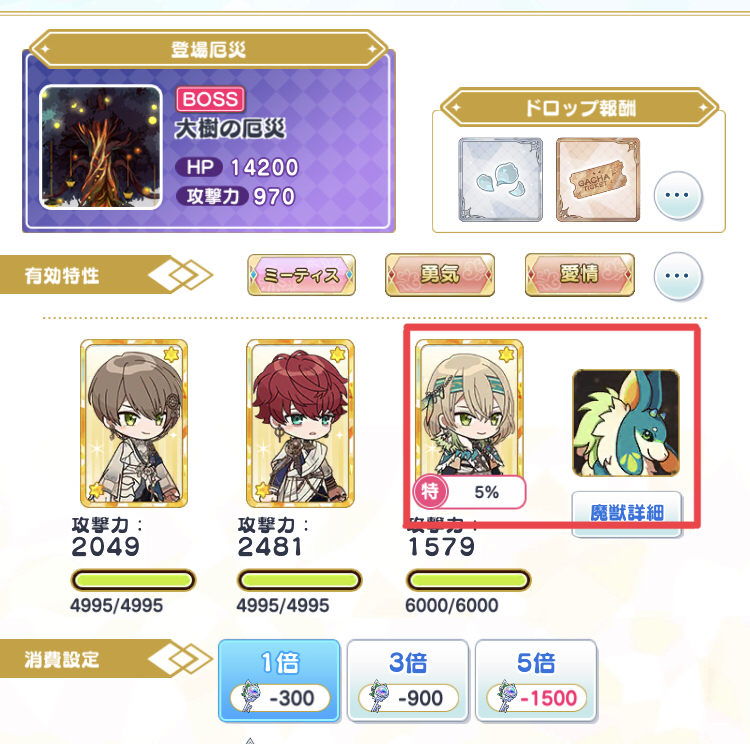Screen dimensions: 750x744
Task: Select the 勇気 trait tag
Action: [440, 275]
